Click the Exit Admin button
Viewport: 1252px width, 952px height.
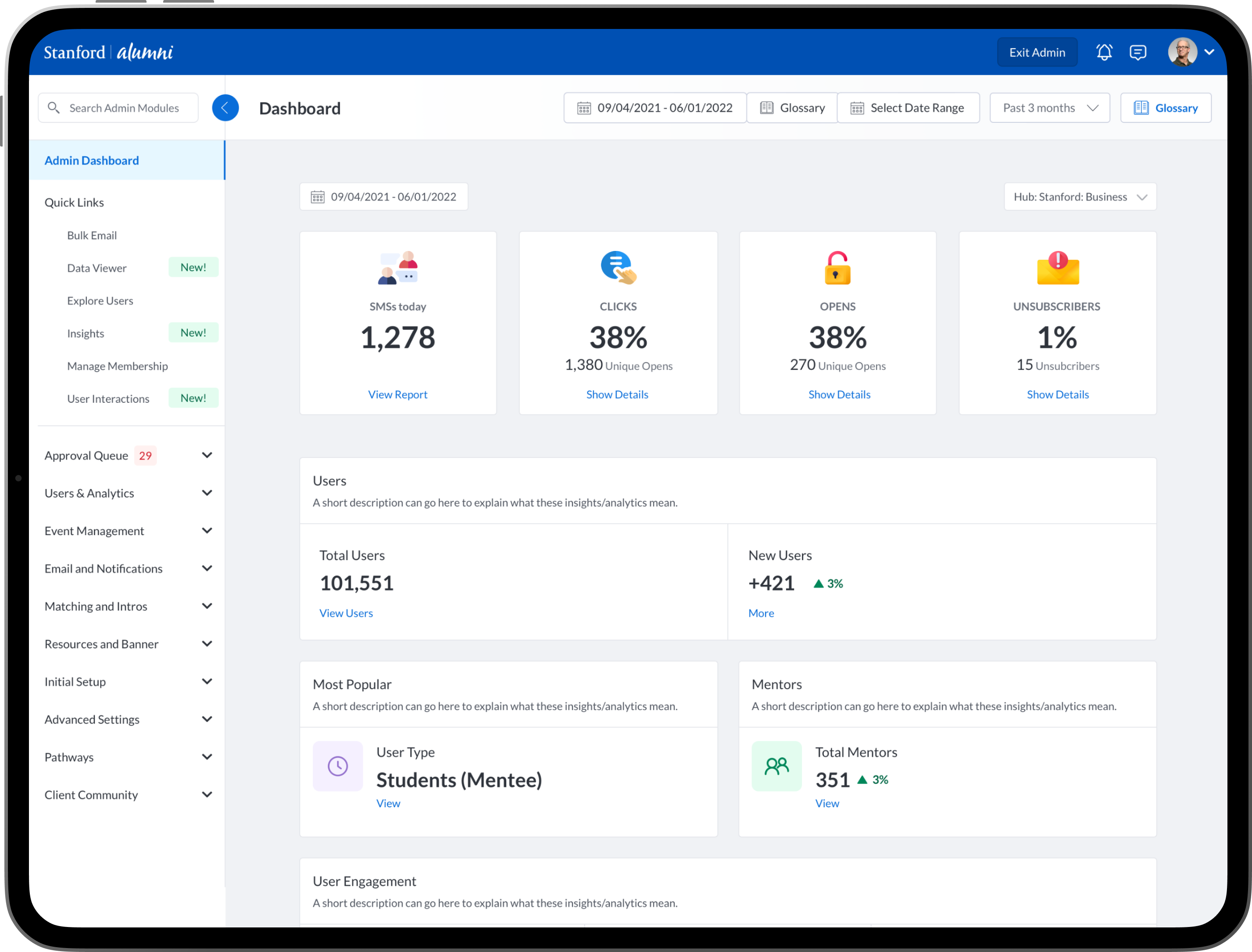(1037, 52)
